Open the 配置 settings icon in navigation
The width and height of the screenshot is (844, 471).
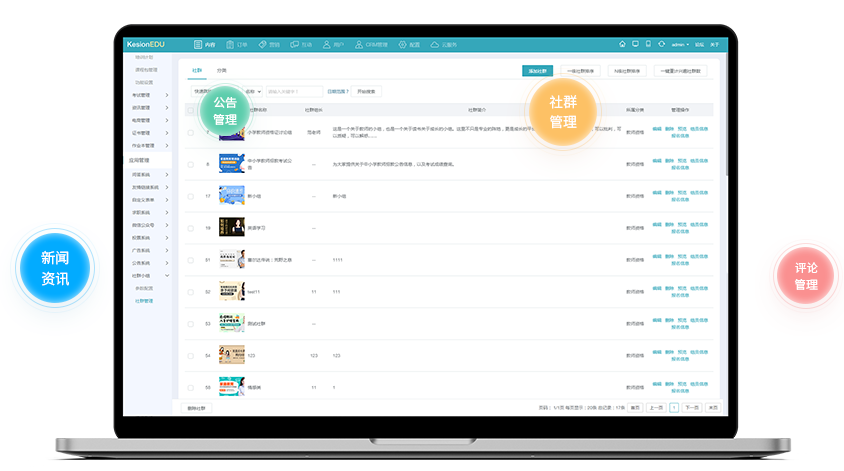403,45
